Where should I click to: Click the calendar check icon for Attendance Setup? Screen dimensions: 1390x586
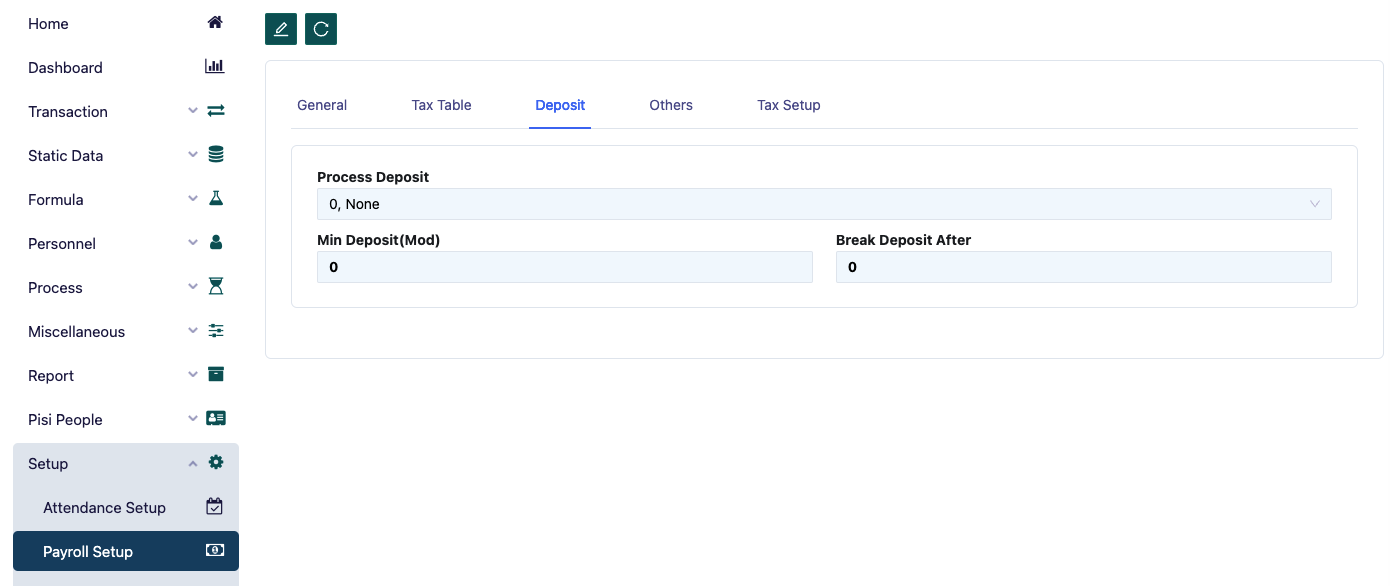coord(215,507)
